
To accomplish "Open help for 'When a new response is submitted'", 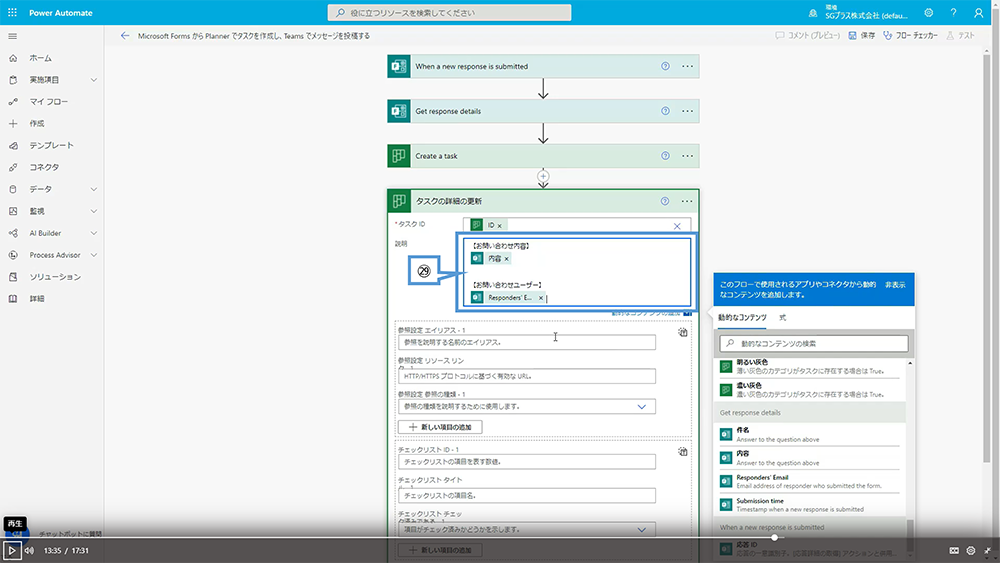I will point(665,66).
